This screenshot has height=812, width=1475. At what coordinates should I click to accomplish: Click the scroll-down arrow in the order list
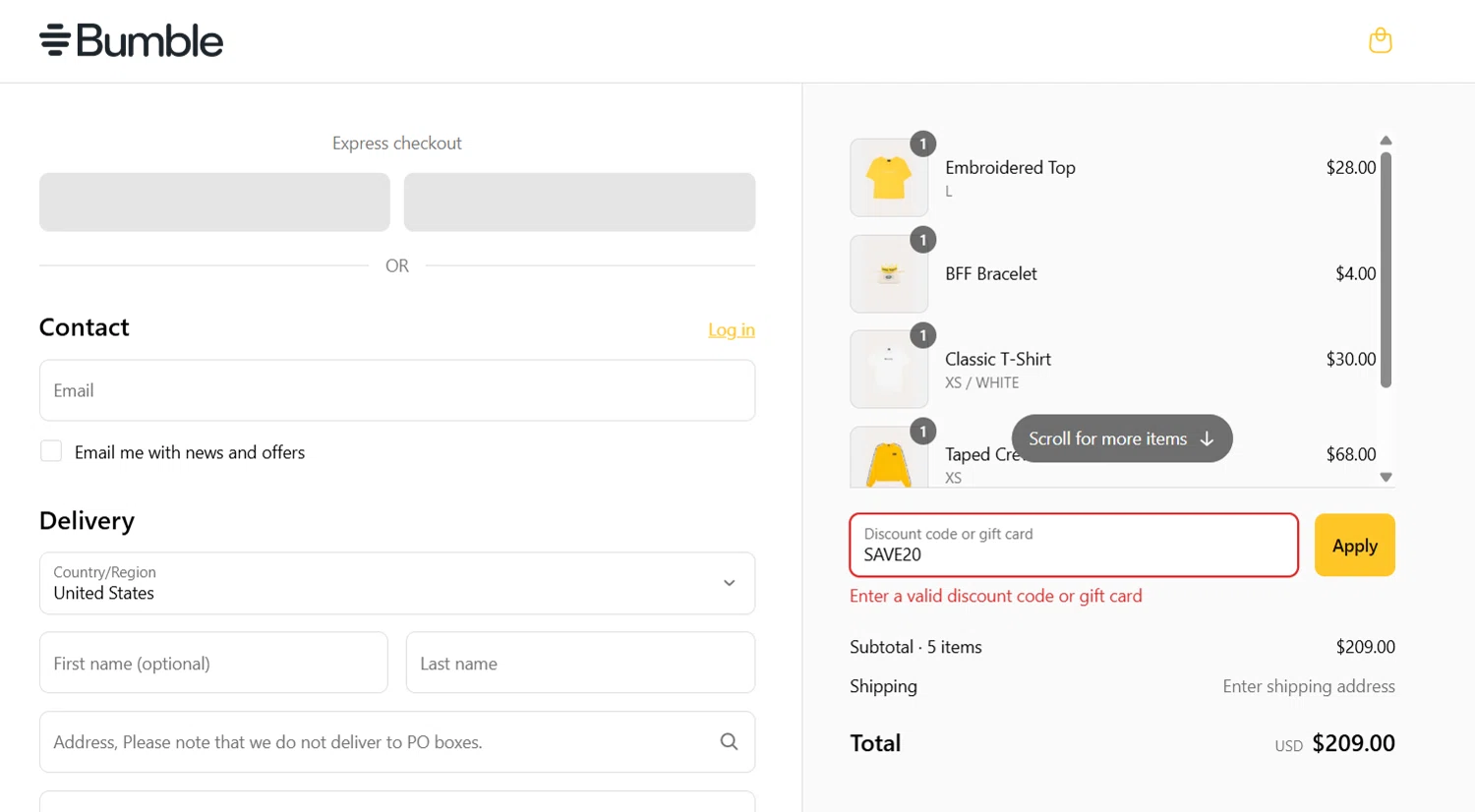[x=1386, y=478]
